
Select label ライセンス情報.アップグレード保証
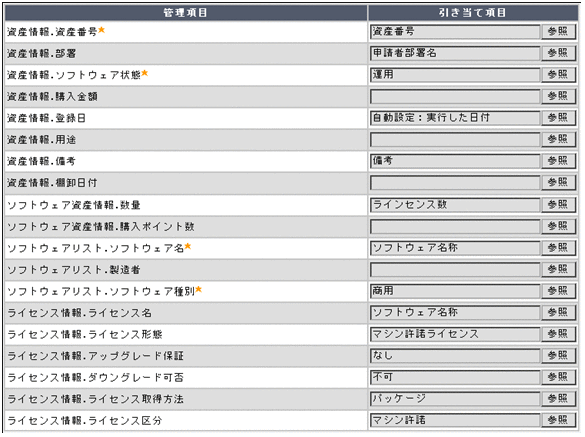click(x=96, y=356)
